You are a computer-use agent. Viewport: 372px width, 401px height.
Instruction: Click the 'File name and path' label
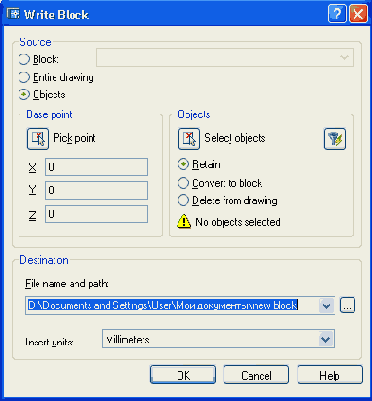pos(67,284)
